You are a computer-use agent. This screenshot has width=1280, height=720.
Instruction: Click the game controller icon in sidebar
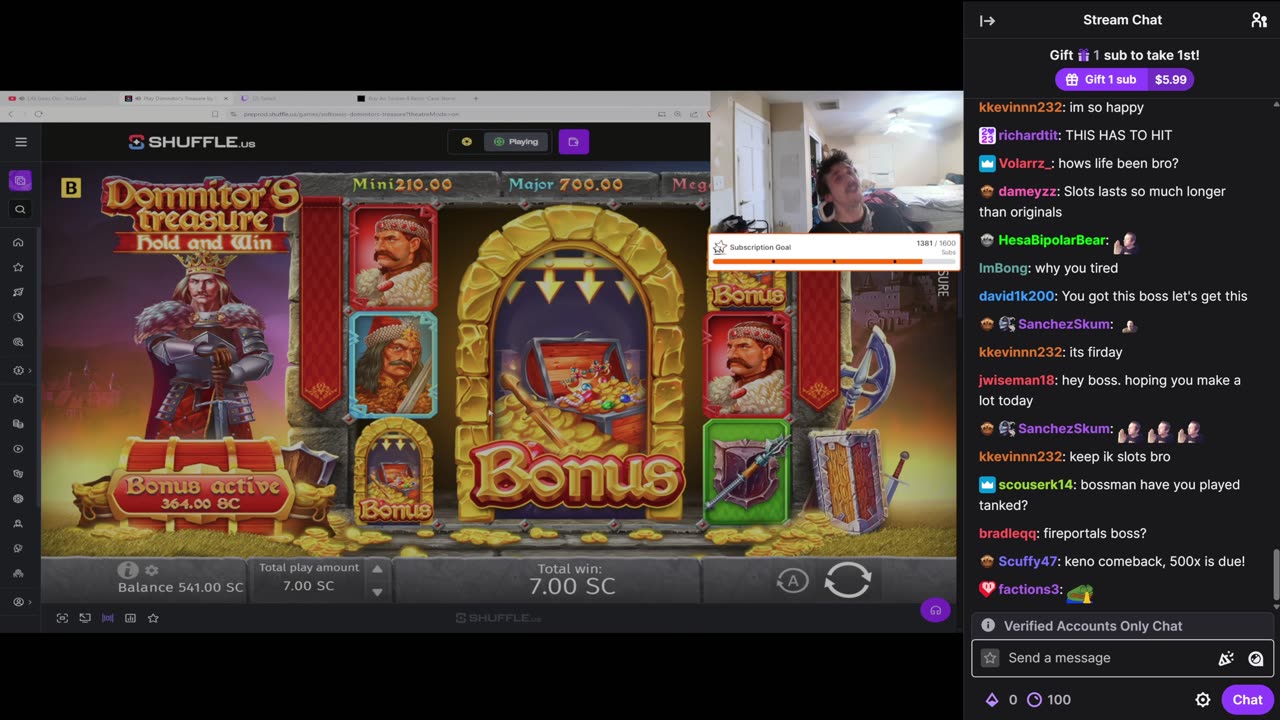pyautogui.click(x=18, y=398)
